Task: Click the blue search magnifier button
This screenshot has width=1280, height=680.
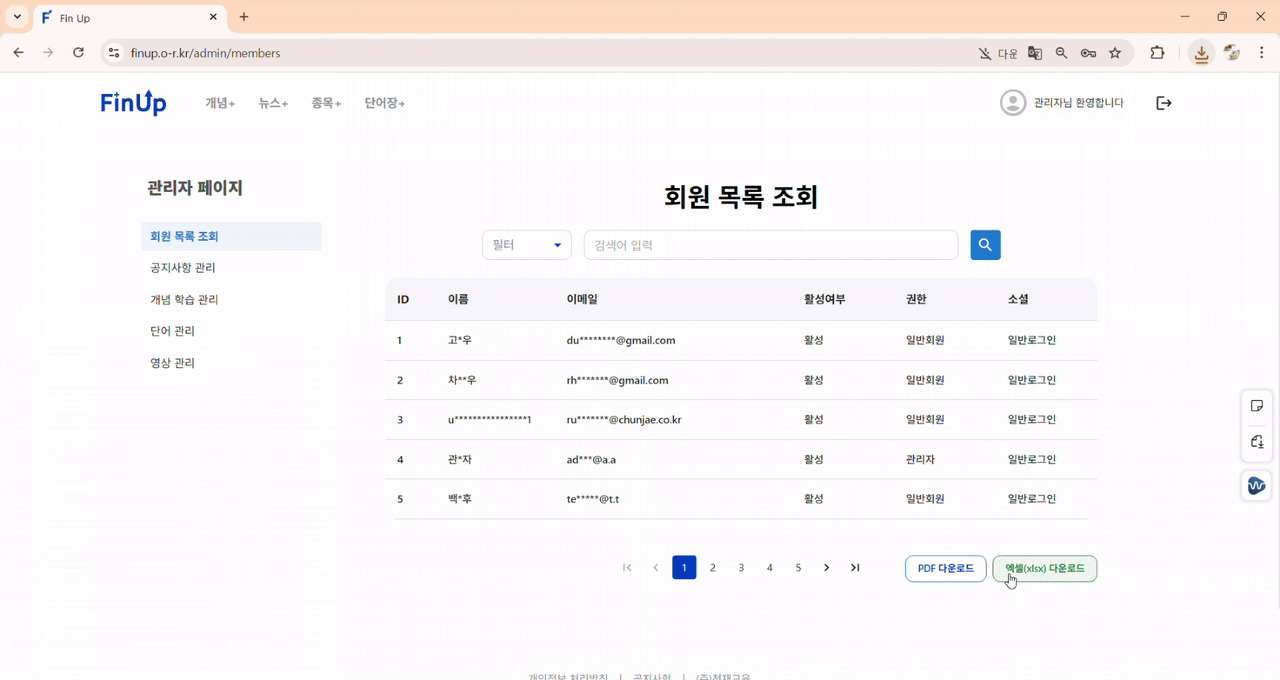Action: coord(985,245)
